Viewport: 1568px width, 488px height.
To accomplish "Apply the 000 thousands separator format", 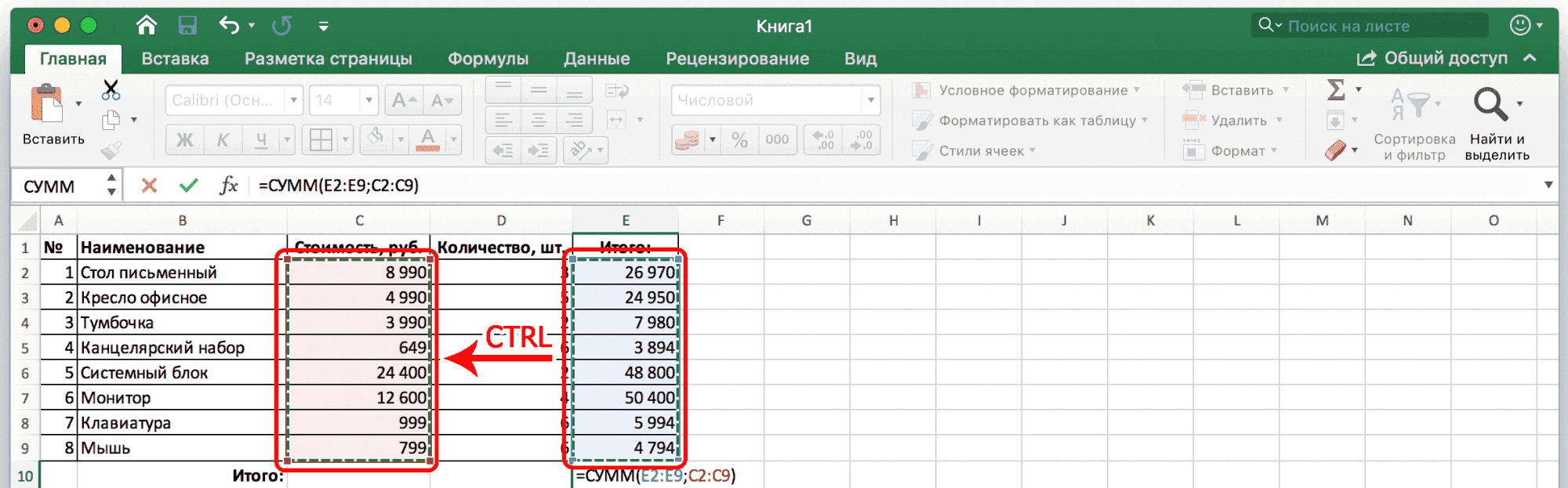I will (x=777, y=139).
